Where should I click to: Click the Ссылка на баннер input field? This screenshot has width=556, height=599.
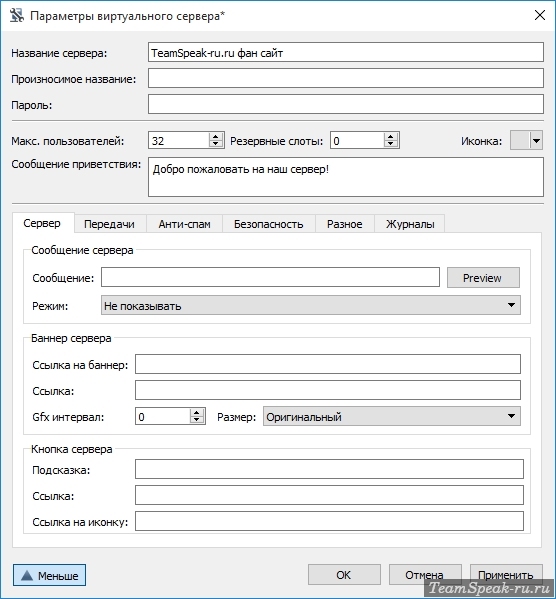(328, 364)
